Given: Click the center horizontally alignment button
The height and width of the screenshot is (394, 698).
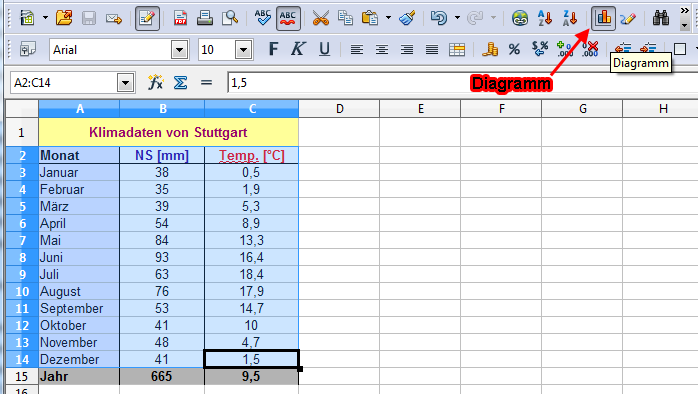Looking at the screenshot, I should (x=381, y=49).
